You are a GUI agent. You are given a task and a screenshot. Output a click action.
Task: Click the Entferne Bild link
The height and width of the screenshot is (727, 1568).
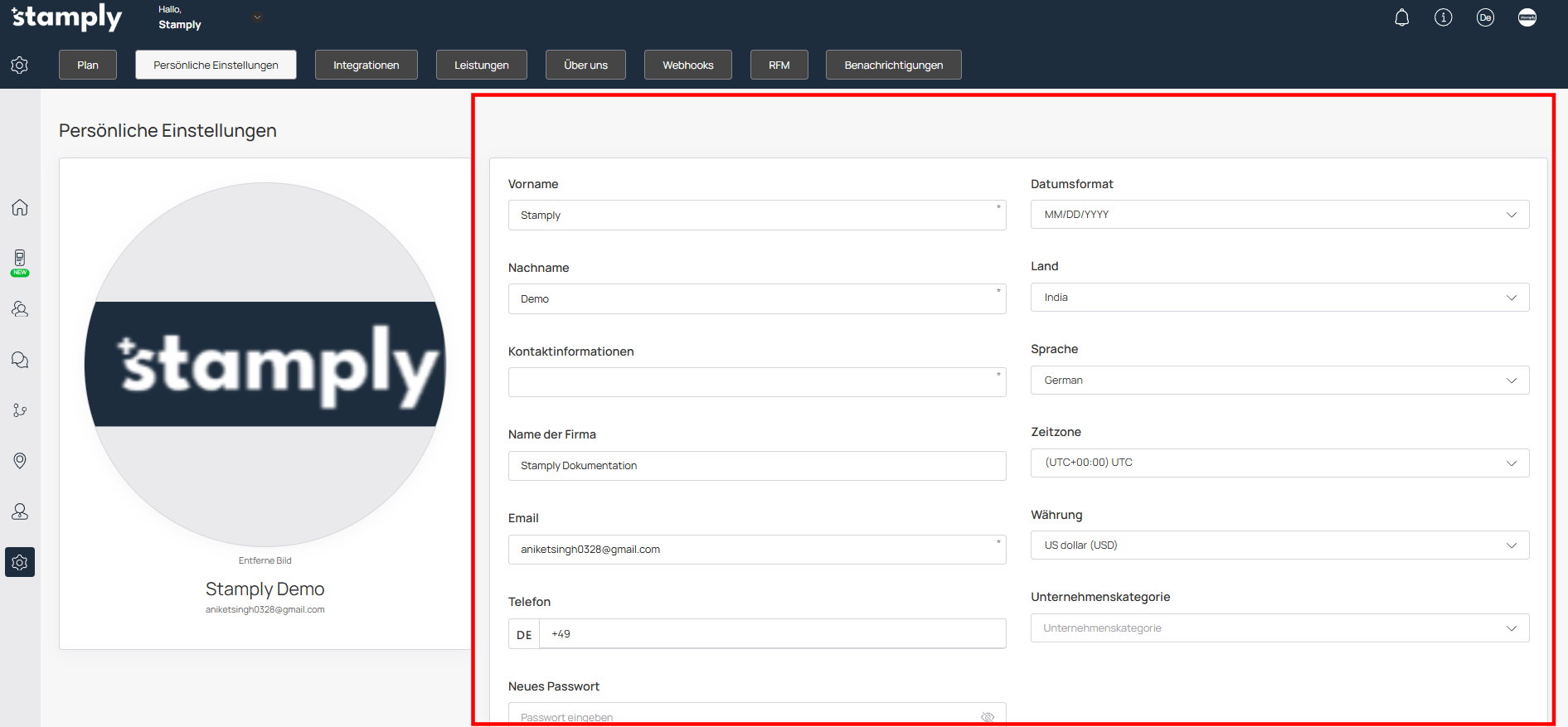coord(265,560)
